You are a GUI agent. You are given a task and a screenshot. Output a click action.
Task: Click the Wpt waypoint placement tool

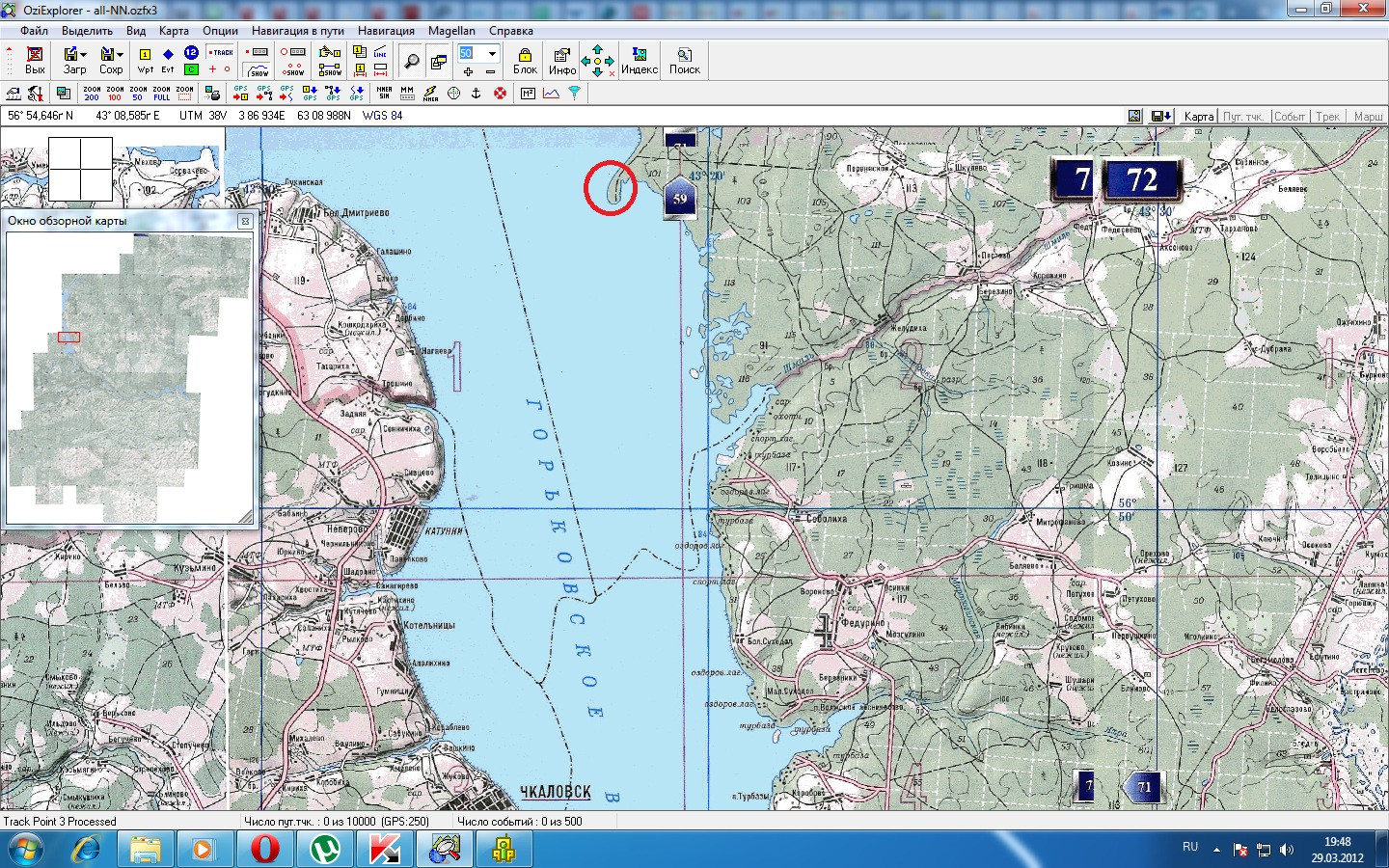pos(145,60)
